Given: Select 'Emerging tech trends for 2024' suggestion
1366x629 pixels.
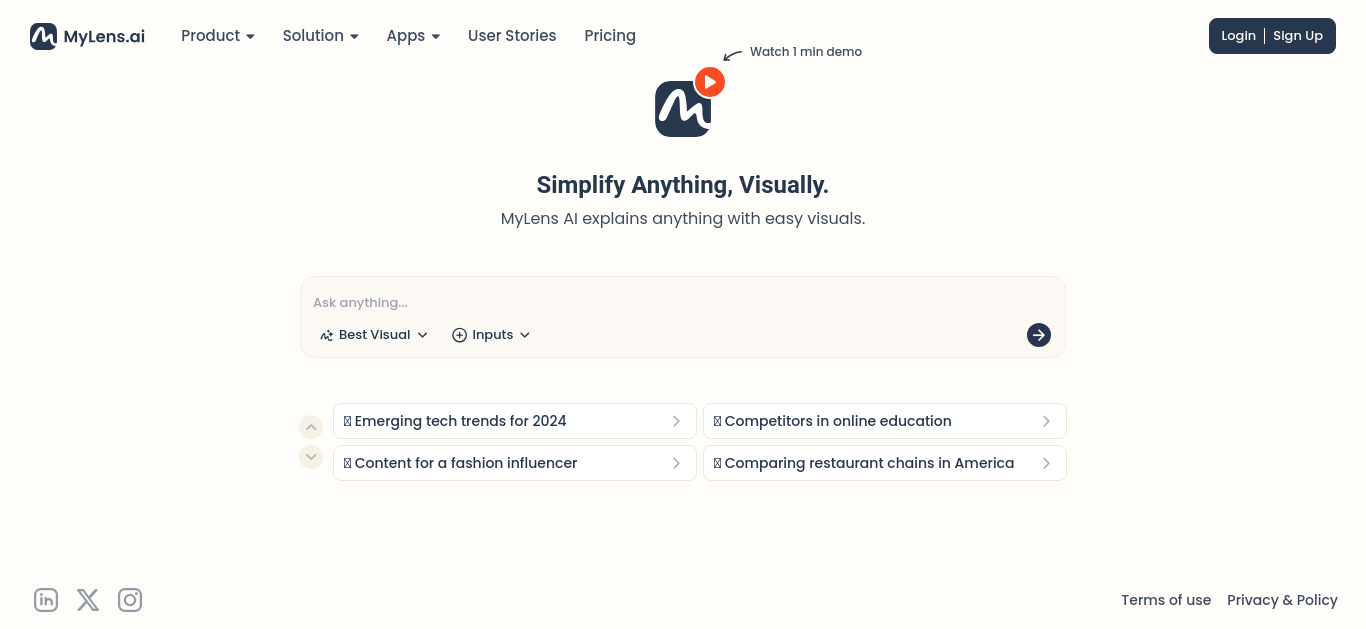Looking at the screenshot, I should click(x=514, y=421).
